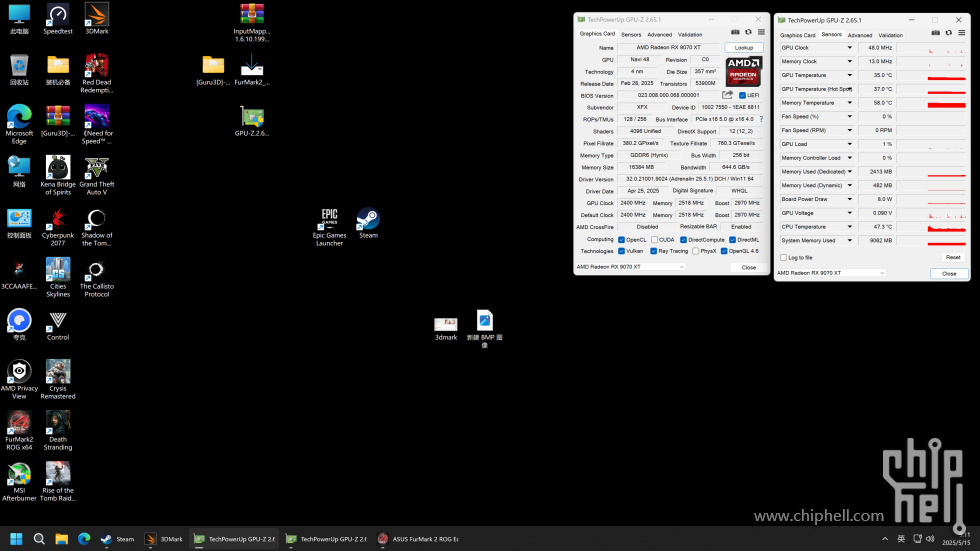This screenshot has height=551, width=980.
Task: Click the Reset button in Sensors window
Action: [952, 257]
